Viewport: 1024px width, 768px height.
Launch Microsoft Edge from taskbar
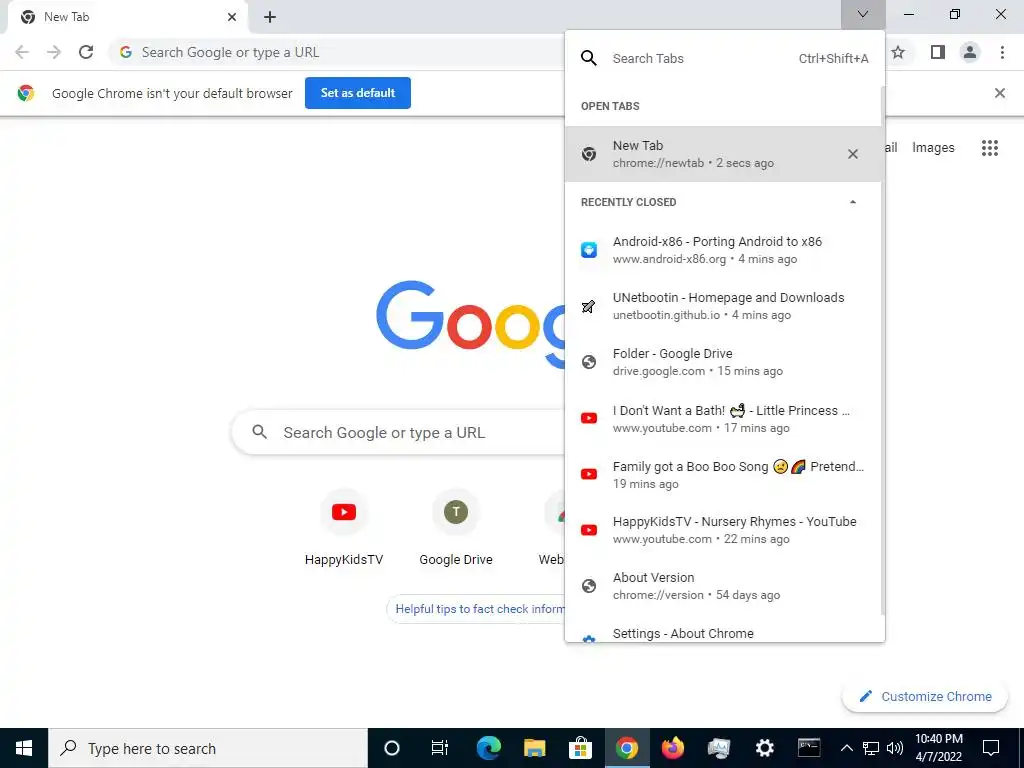[x=488, y=748]
